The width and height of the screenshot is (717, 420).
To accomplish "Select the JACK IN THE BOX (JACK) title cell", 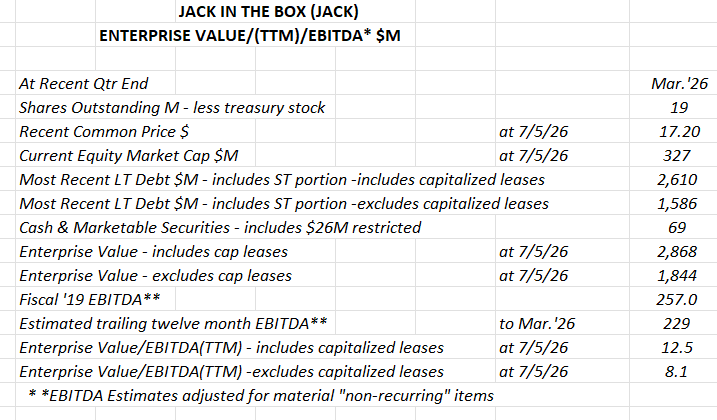I will tap(268, 11).
